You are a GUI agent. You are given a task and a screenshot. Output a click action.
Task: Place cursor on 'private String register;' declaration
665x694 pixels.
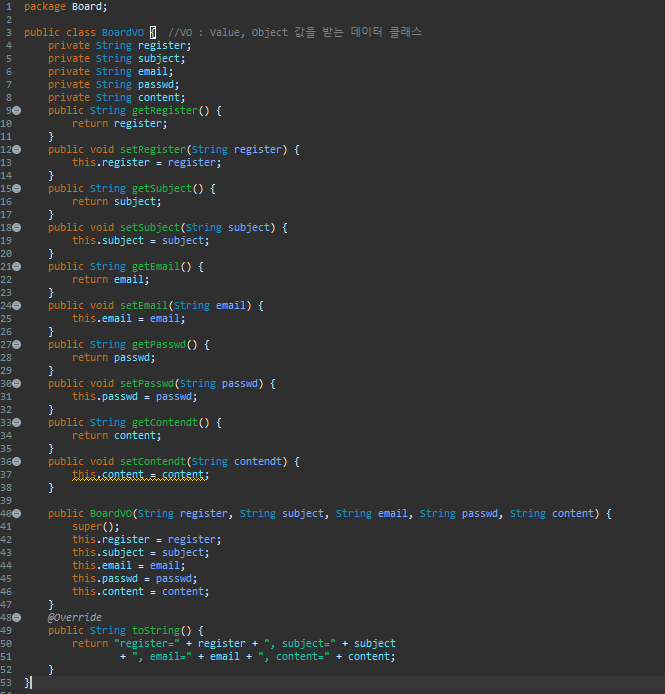click(x=120, y=46)
